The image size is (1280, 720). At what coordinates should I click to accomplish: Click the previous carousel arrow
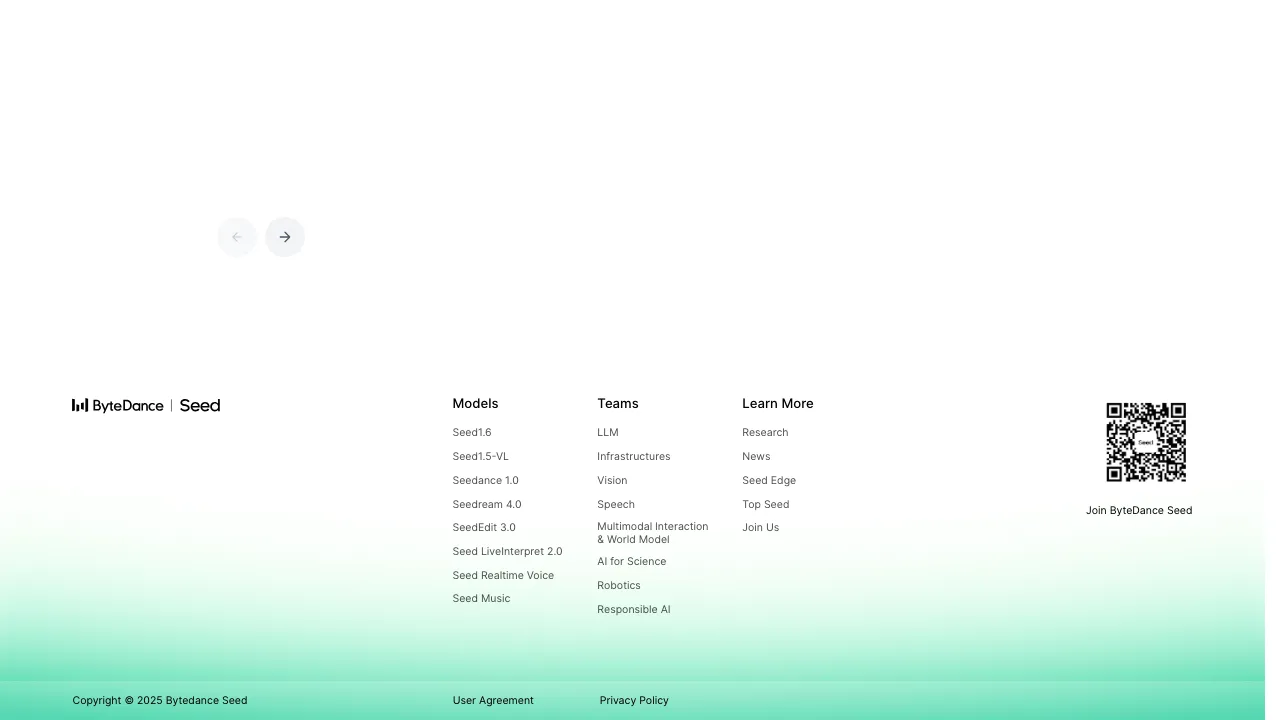click(x=237, y=237)
